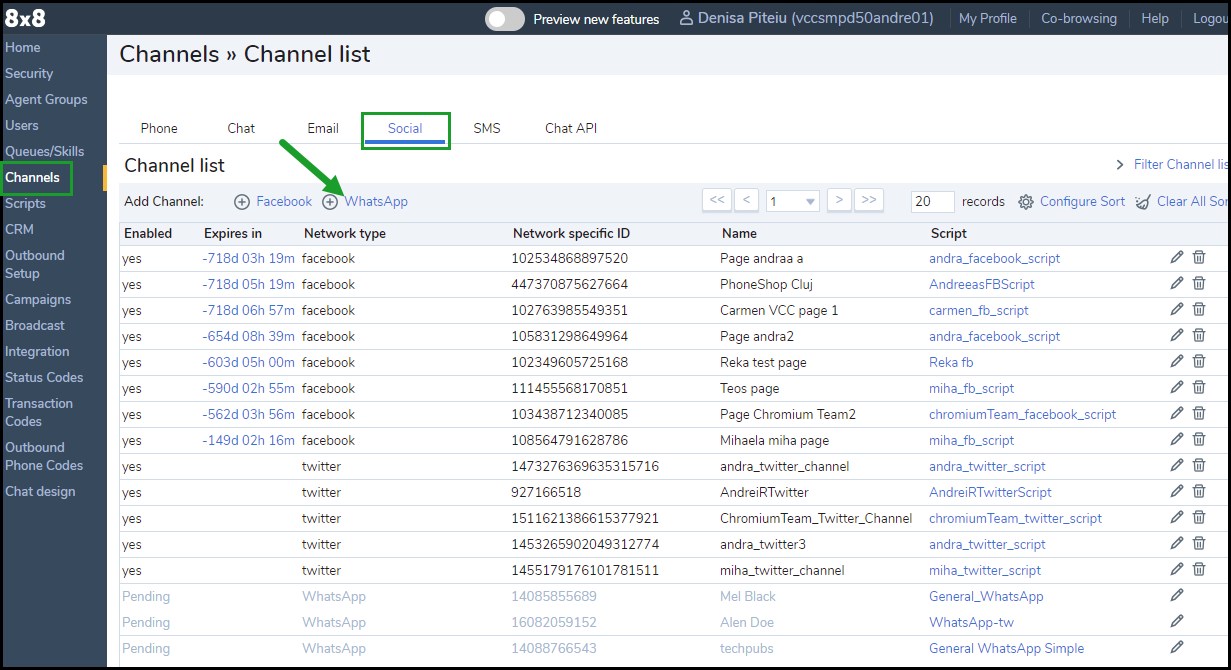The width and height of the screenshot is (1231, 670).
Task: Edit the Page andraa a channel
Action: point(1177,257)
